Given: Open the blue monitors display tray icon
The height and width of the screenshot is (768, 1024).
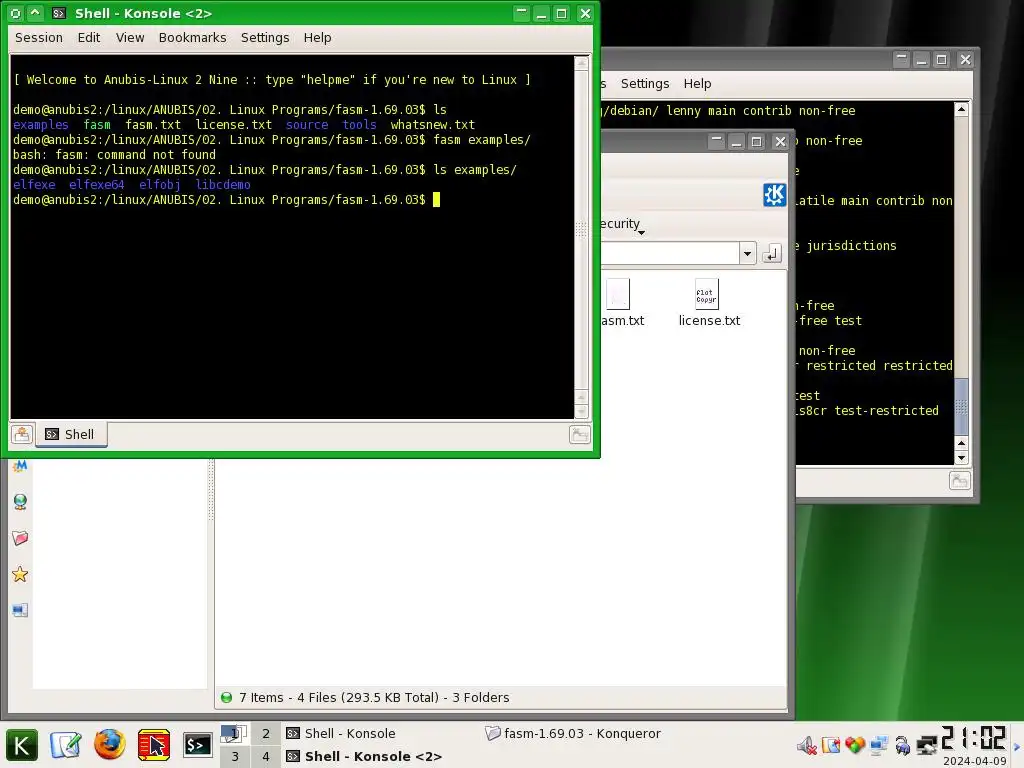Looking at the screenshot, I should click(879, 745).
